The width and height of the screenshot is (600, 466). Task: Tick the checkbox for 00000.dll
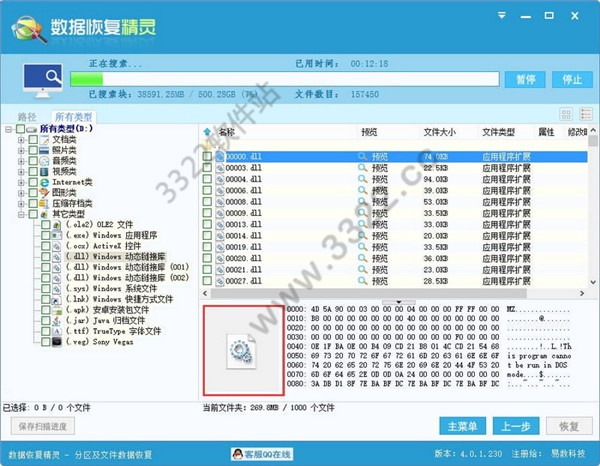click(207, 156)
